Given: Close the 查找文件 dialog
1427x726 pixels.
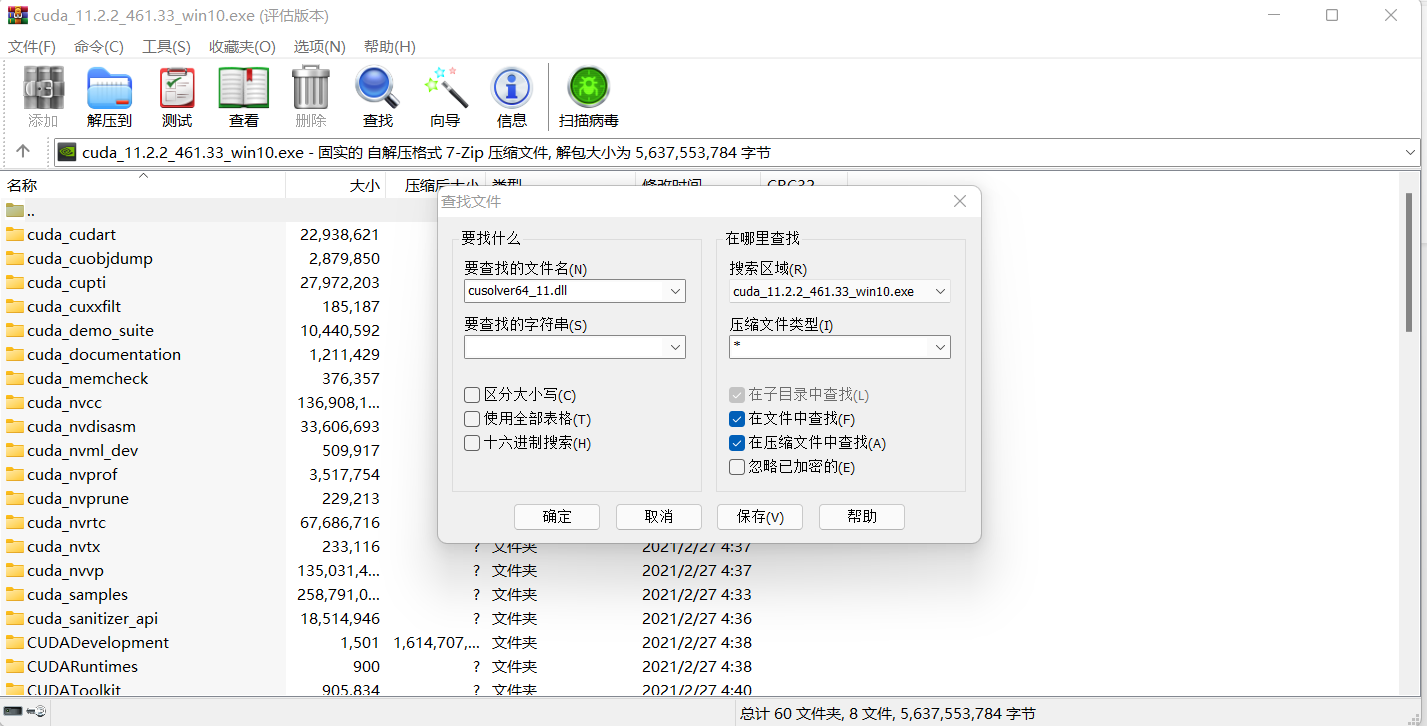Looking at the screenshot, I should (960, 201).
